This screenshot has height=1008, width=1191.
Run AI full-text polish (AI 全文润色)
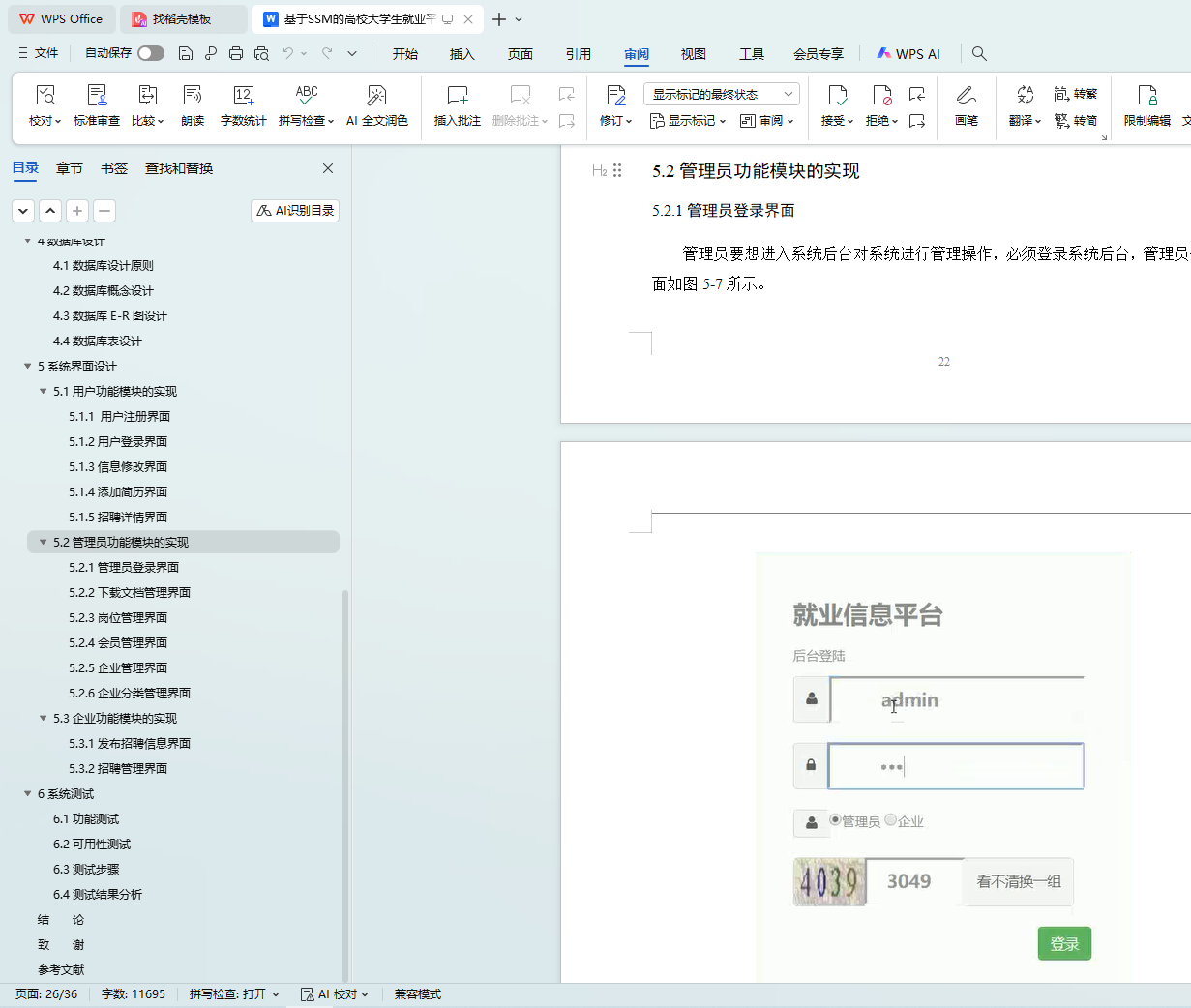376,96
